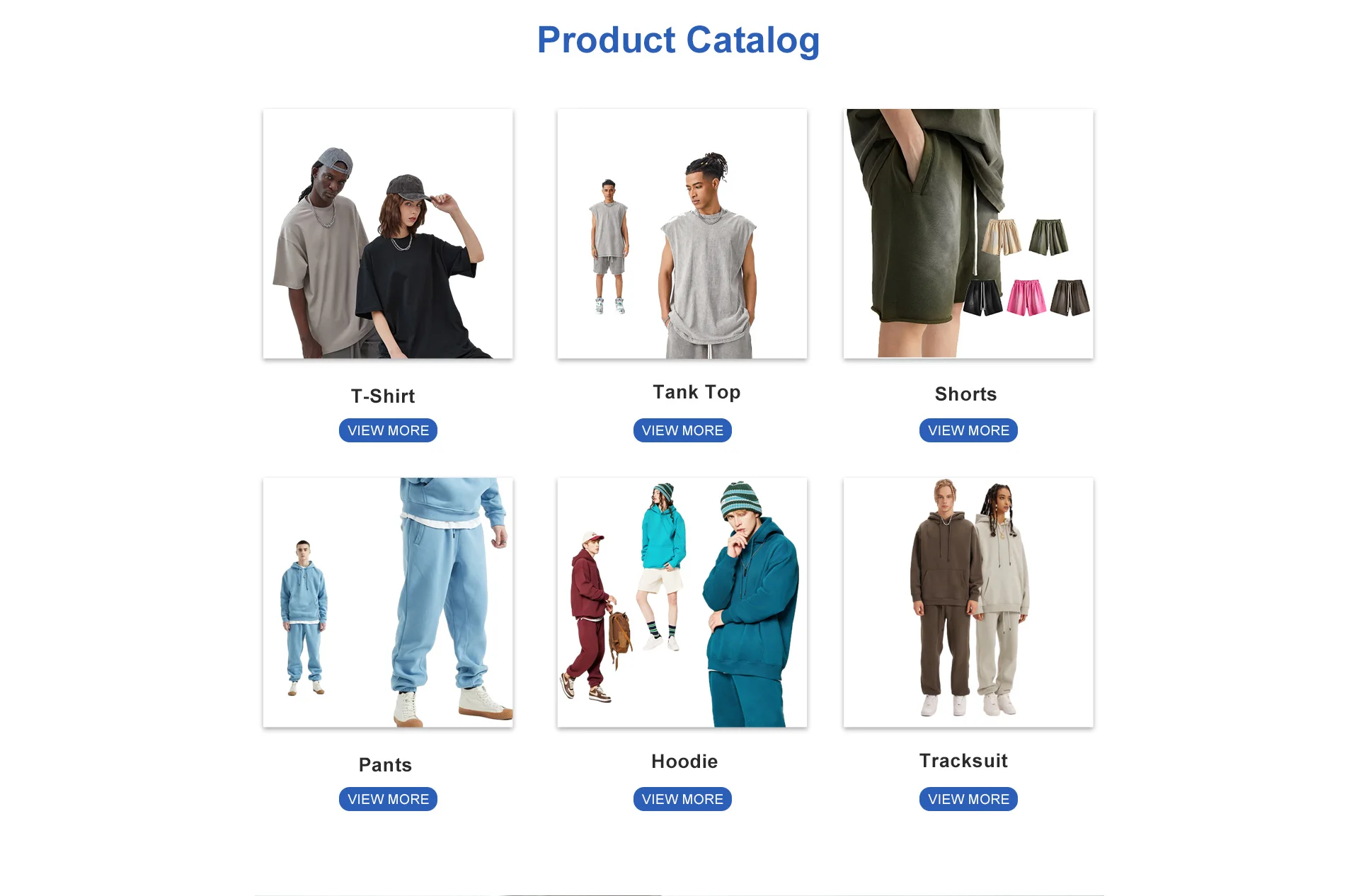Image resolution: width=1359 pixels, height=896 pixels.
Task: Click VIEW MORE under T-Shirt
Action: click(388, 430)
